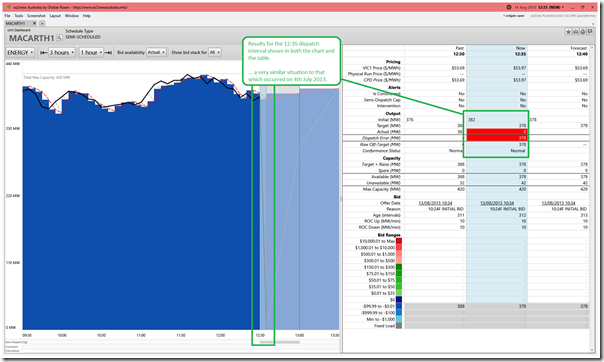Image resolution: width=604 pixels, height=362 pixels.
Task: Open the Layout menu
Action: tap(55, 16)
